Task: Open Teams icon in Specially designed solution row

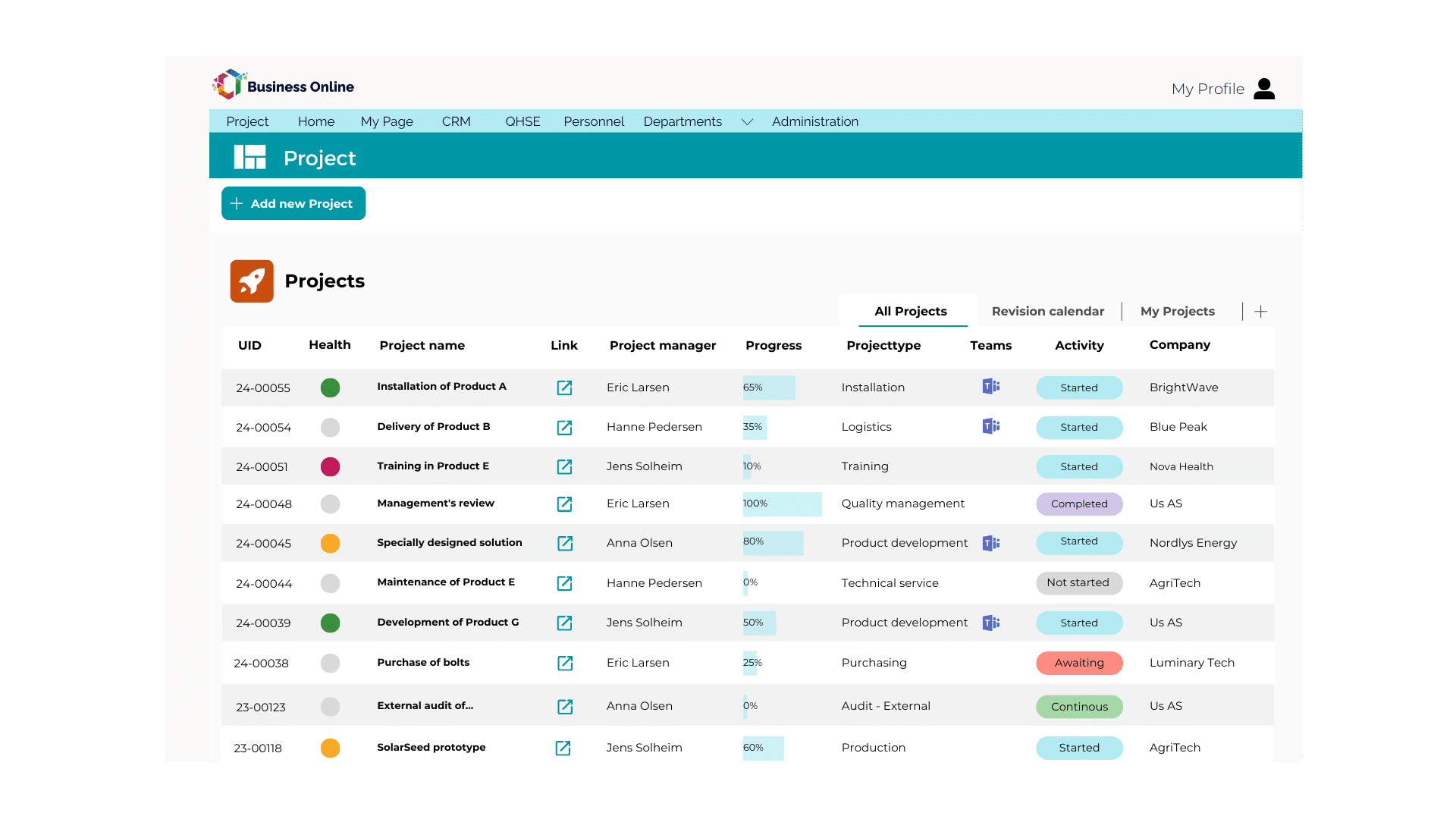Action: pyautogui.click(x=991, y=543)
